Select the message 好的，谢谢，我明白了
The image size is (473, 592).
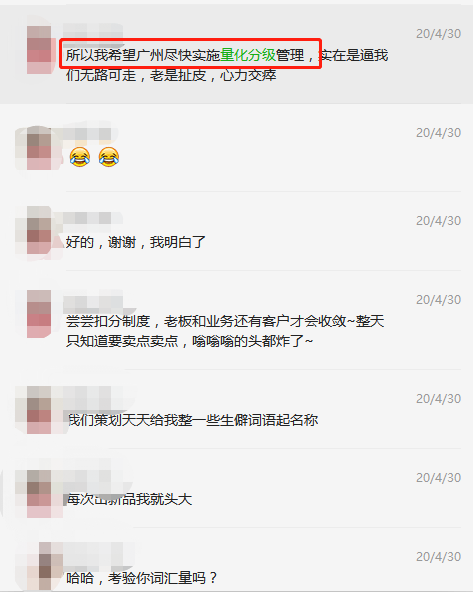click(136, 242)
